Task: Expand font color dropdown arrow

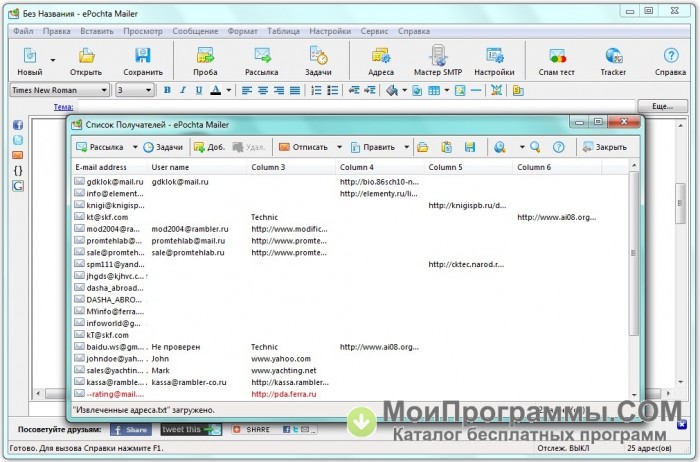Action: (229, 91)
